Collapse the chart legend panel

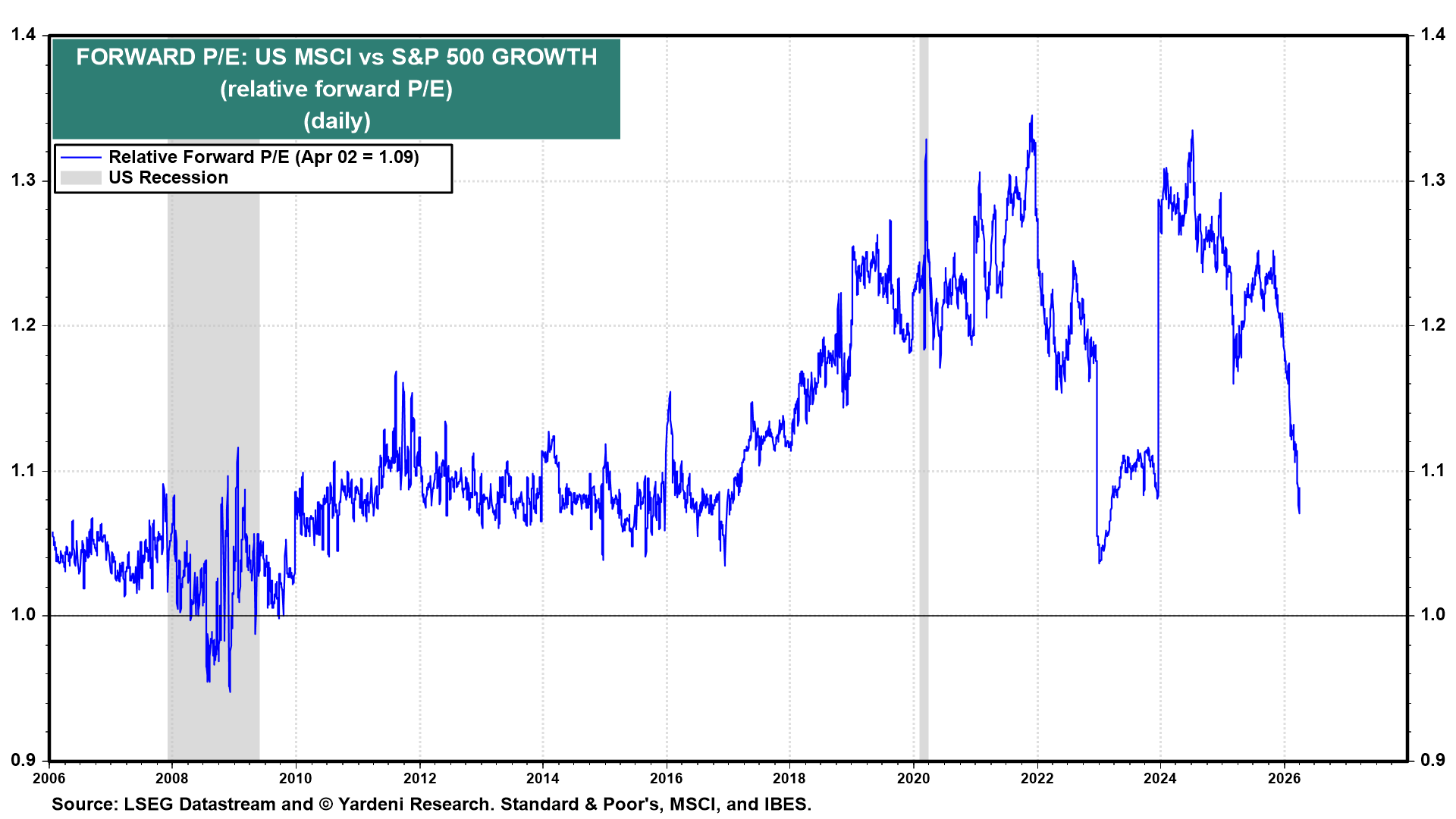pos(253,167)
